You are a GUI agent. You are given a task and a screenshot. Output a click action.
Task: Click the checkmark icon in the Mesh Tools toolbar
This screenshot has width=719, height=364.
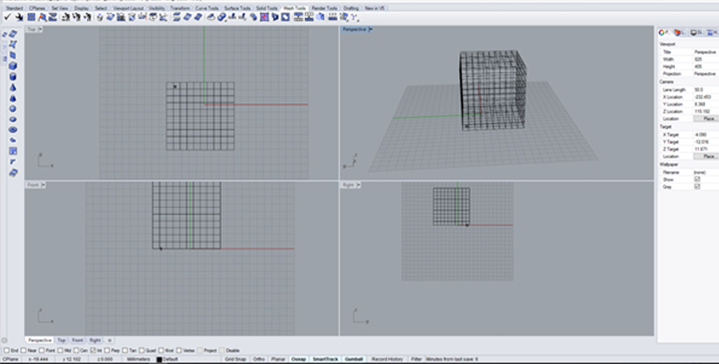(7, 17)
